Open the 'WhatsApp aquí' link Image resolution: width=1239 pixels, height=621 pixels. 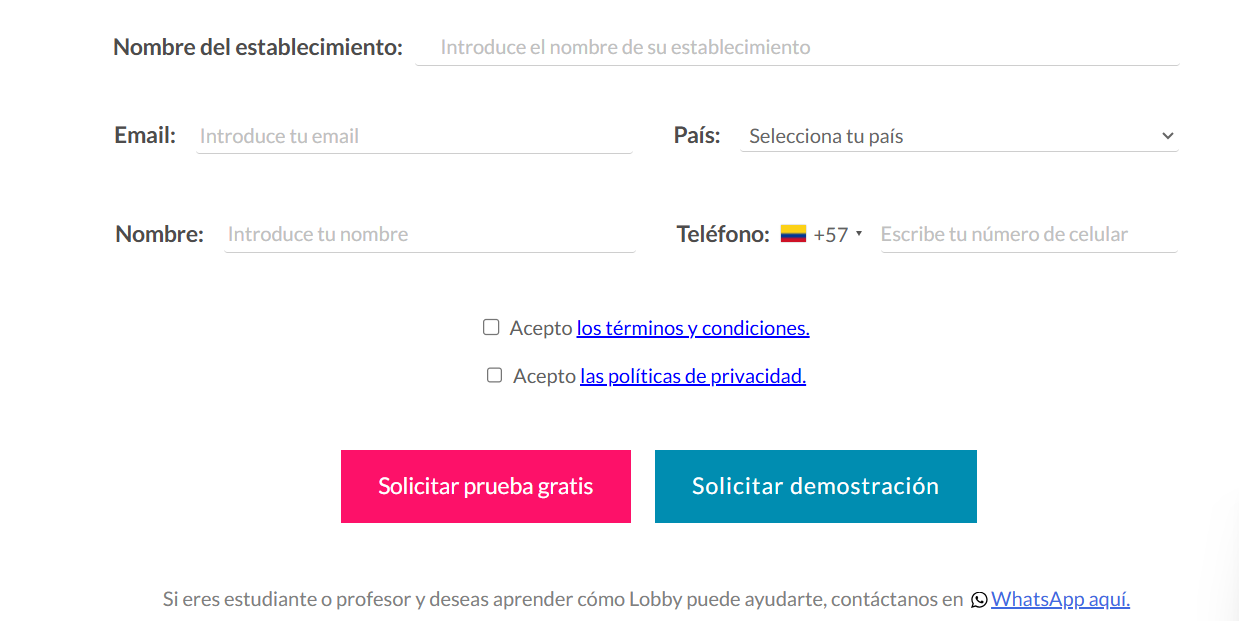1061,600
